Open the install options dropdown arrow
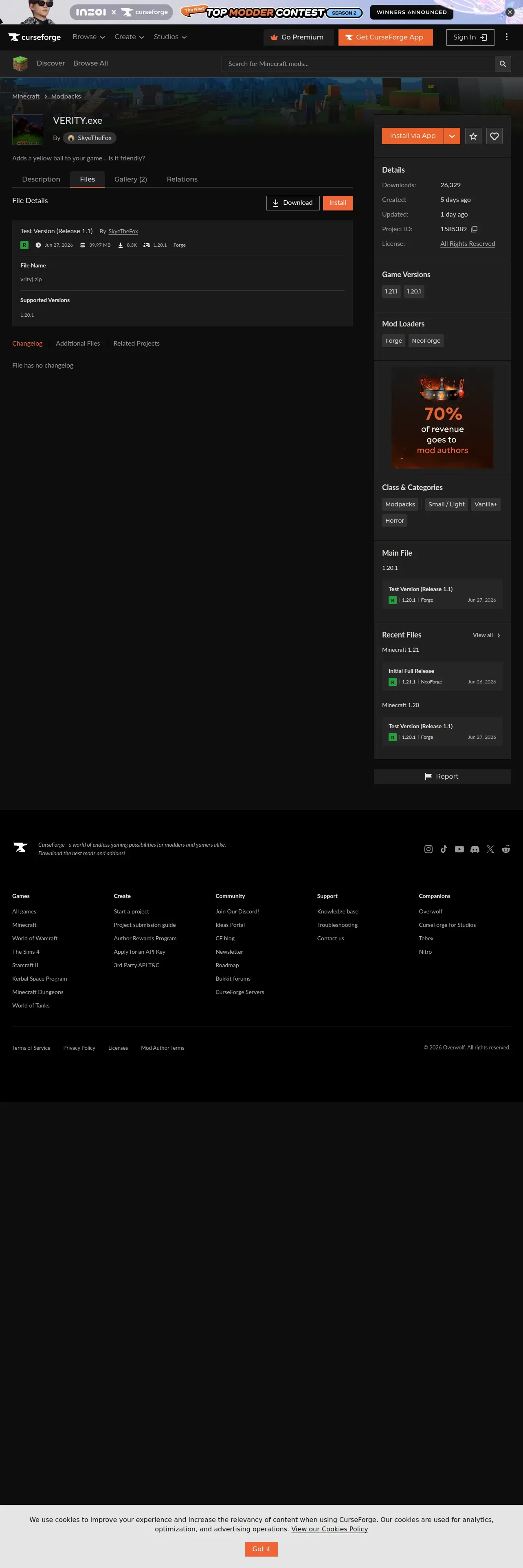 (452, 136)
